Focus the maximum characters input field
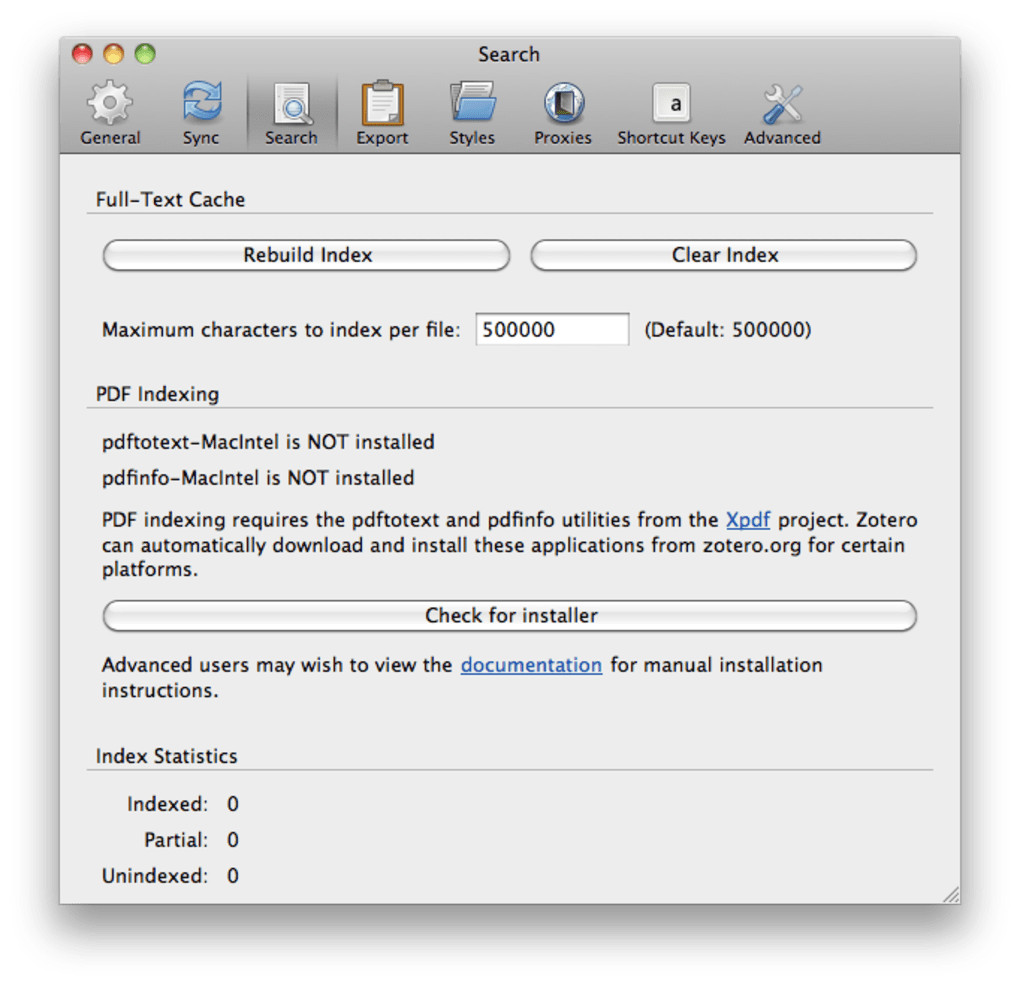 tap(552, 329)
